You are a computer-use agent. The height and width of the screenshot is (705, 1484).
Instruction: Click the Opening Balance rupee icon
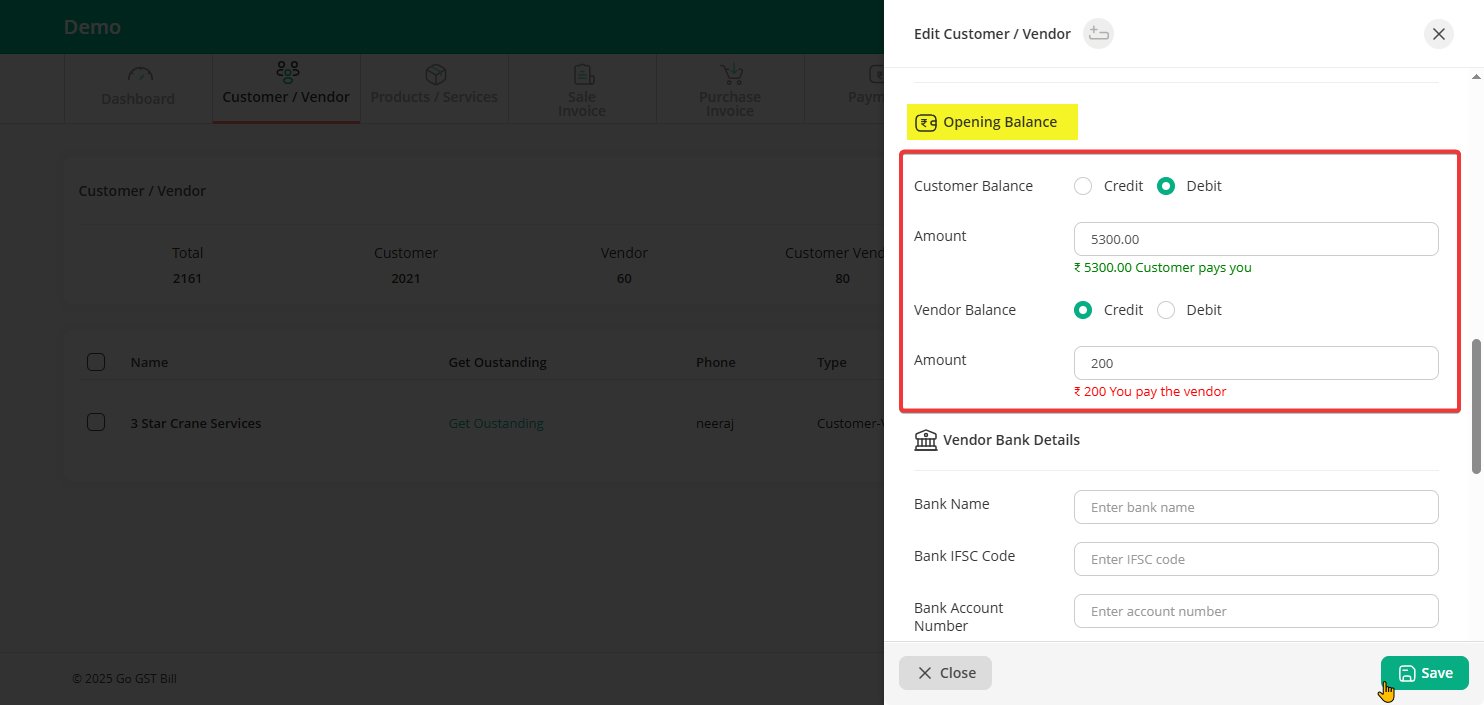(926, 123)
